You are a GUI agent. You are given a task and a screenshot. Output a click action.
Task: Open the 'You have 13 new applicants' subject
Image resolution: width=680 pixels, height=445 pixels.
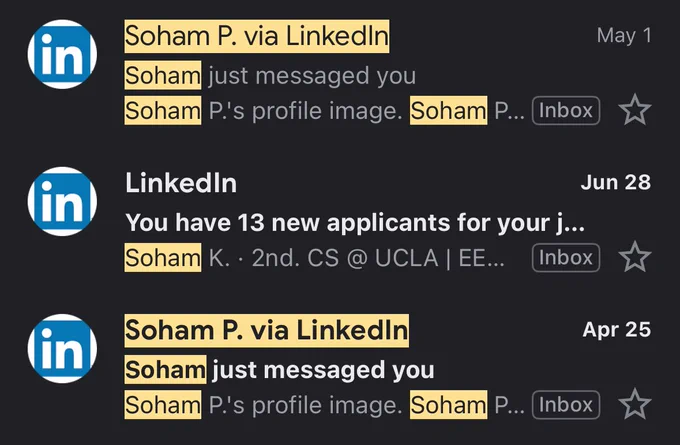coord(355,223)
